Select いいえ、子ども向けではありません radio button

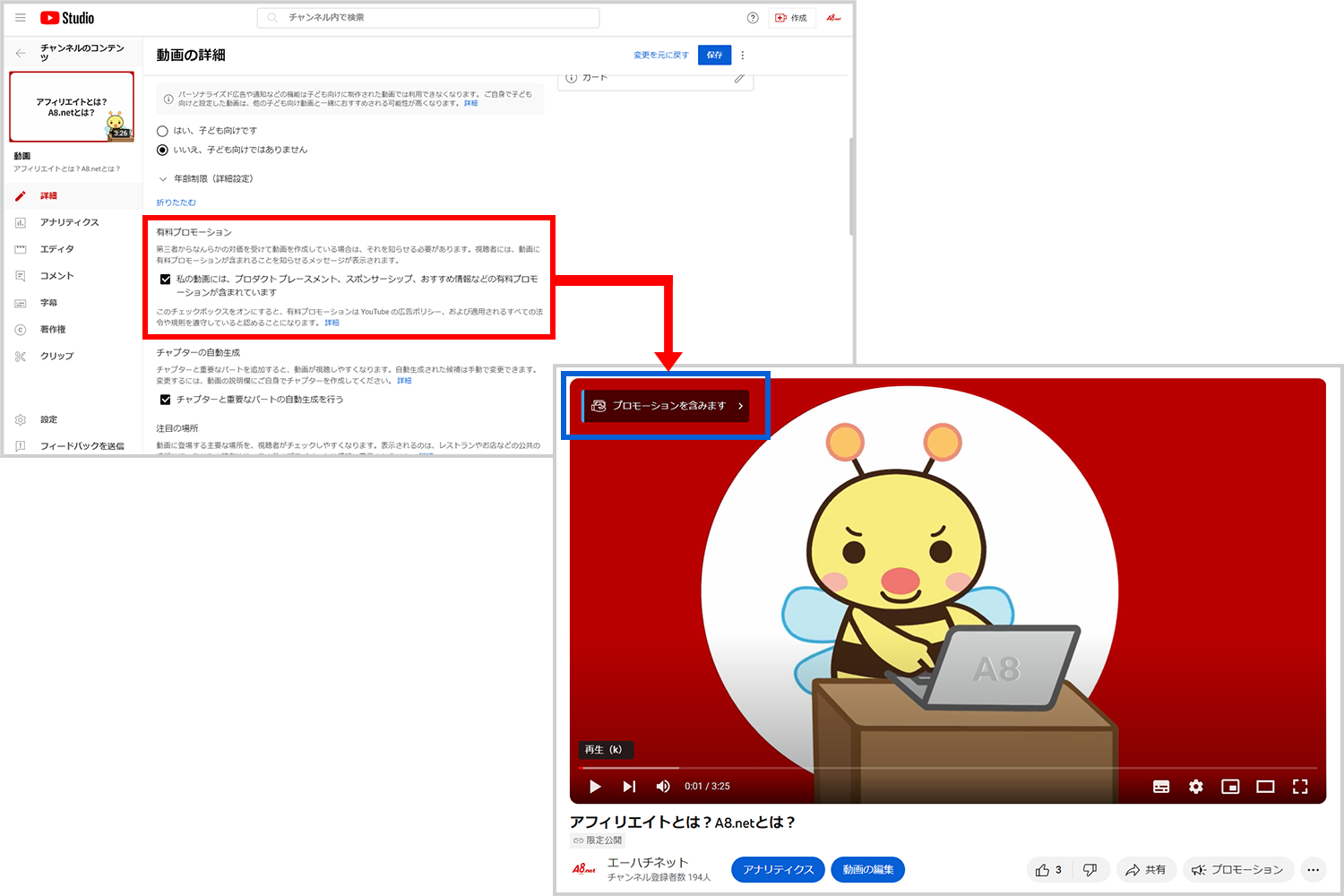pyautogui.click(x=162, y=150)
